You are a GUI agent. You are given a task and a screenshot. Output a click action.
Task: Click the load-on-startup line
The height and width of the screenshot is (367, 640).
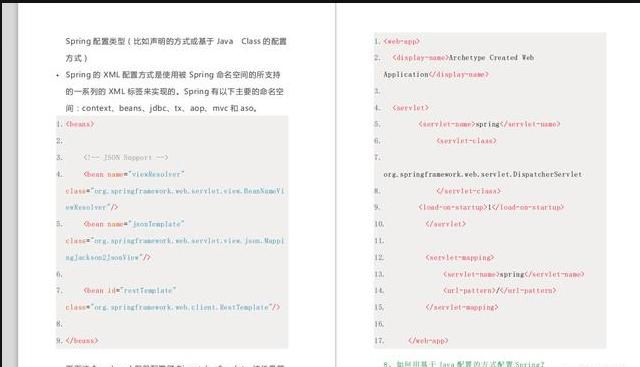tap(491, 207)
